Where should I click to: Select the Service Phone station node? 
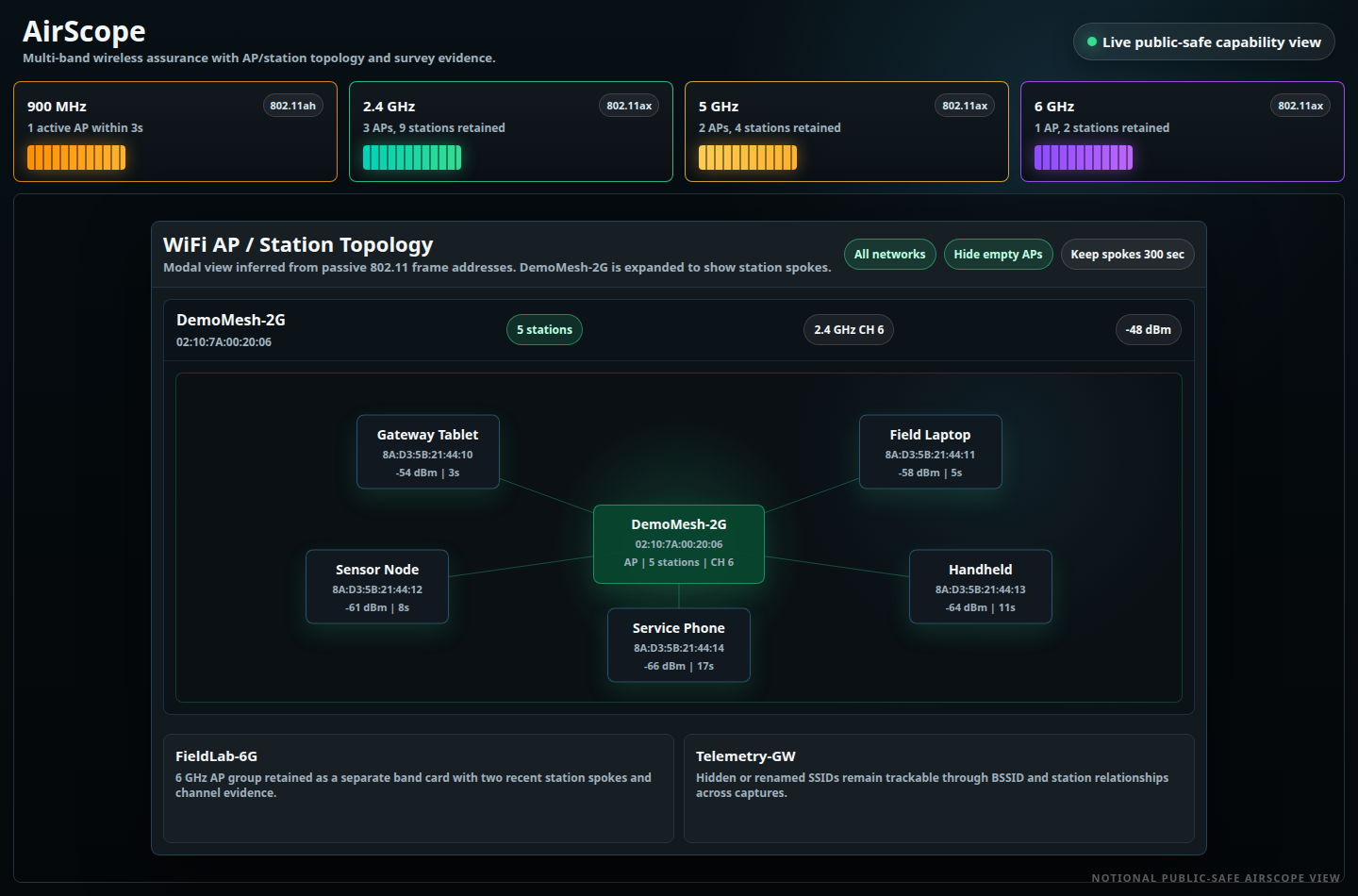point(679,645)
